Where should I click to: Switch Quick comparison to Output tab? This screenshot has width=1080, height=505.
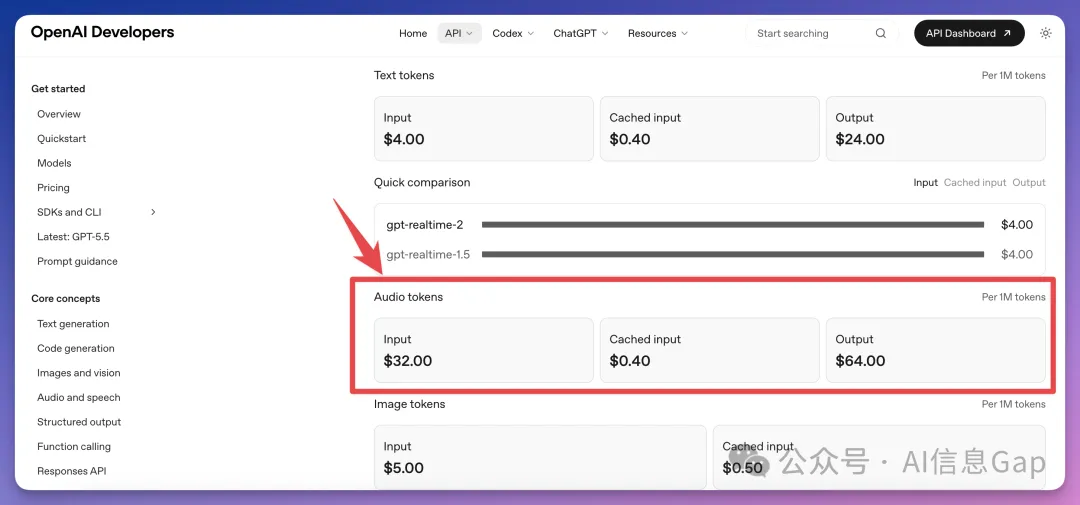(x=1029, y=183)
